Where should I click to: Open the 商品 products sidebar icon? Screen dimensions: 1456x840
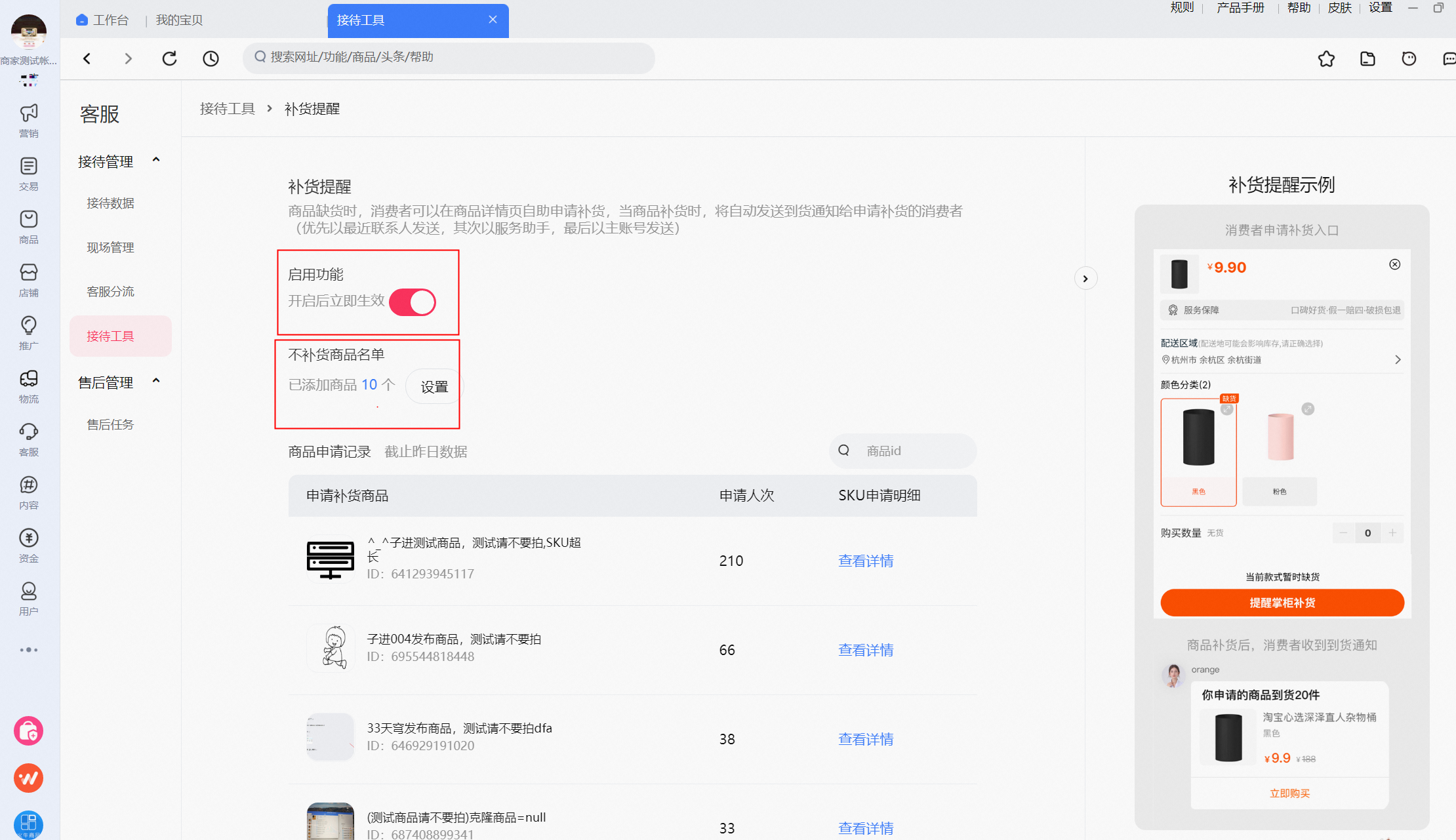29,227
